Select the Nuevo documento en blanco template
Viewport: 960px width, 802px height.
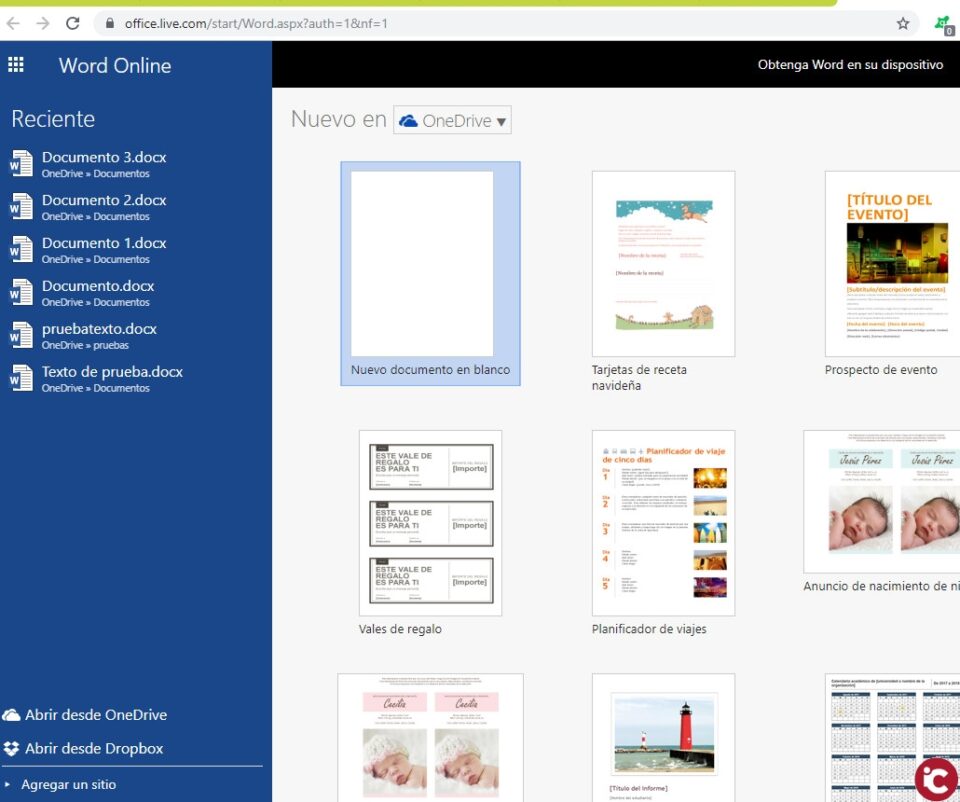[x=430, y=262]
